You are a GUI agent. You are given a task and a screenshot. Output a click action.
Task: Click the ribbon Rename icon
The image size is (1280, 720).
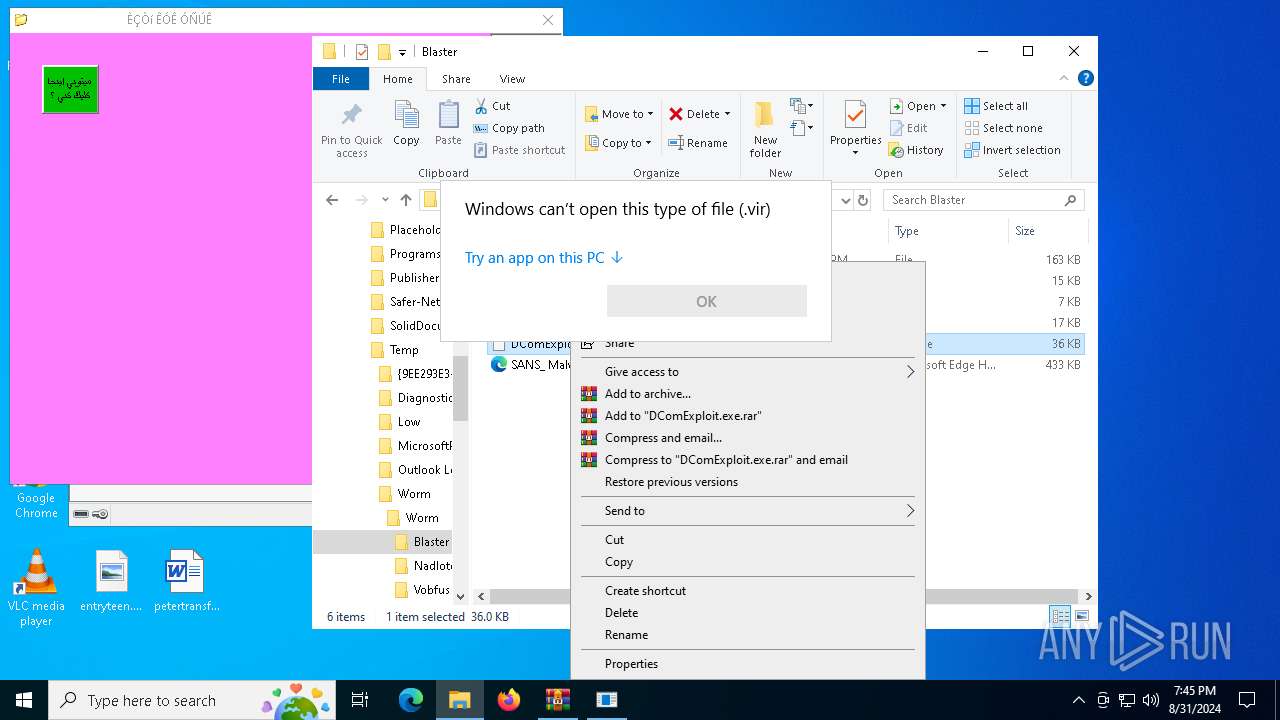click(676, 143)
